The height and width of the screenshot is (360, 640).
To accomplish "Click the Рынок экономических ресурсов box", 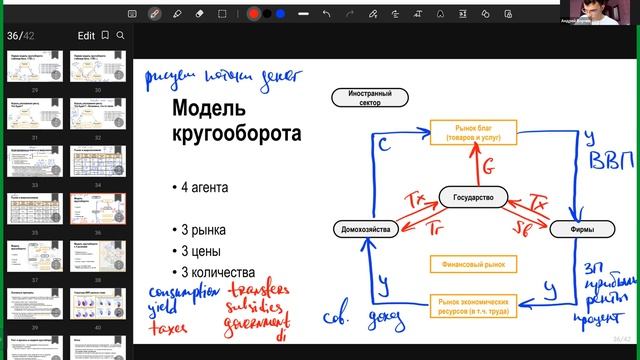I will [x=473, y=306].
